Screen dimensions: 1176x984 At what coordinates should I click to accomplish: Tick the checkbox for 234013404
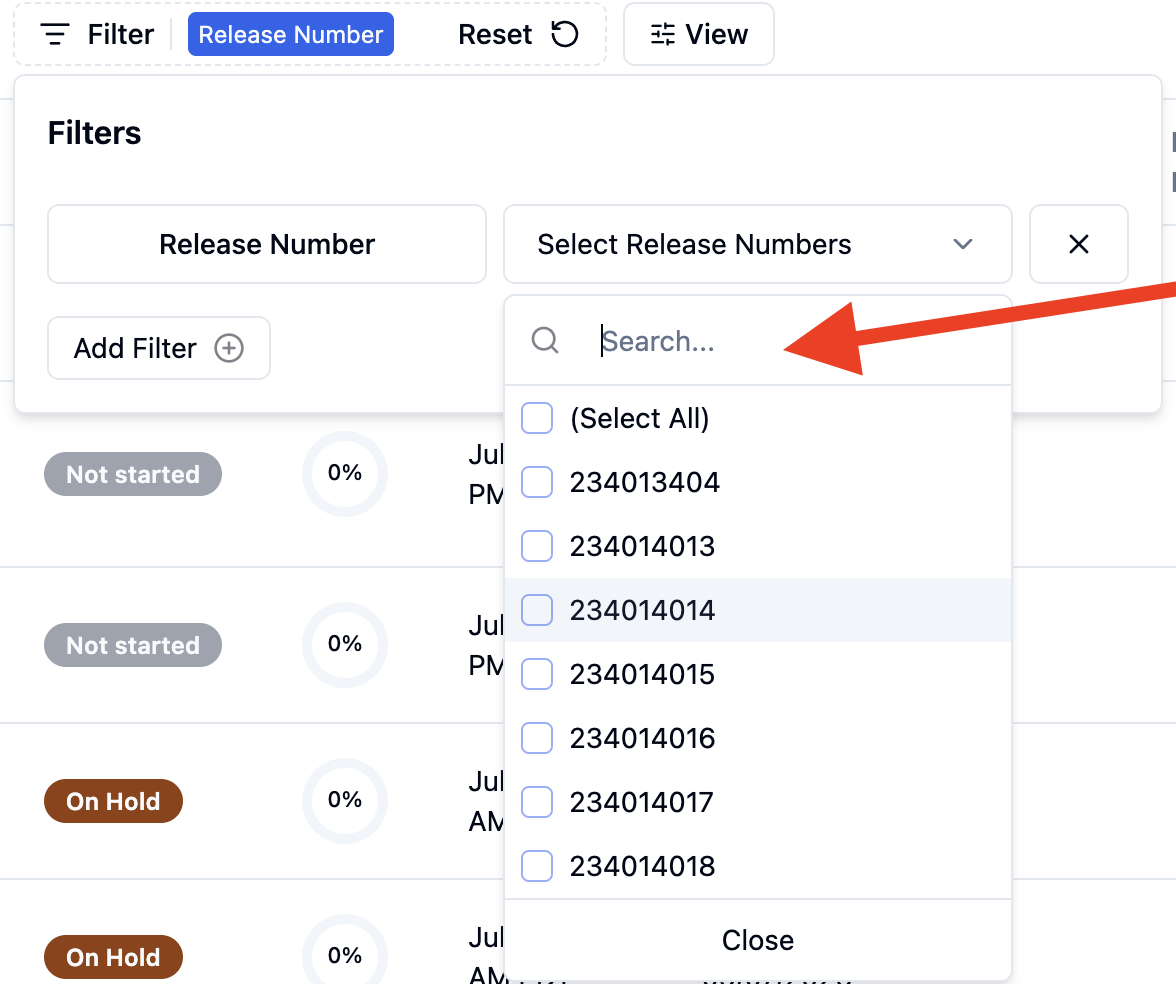[x=537, y=482]
